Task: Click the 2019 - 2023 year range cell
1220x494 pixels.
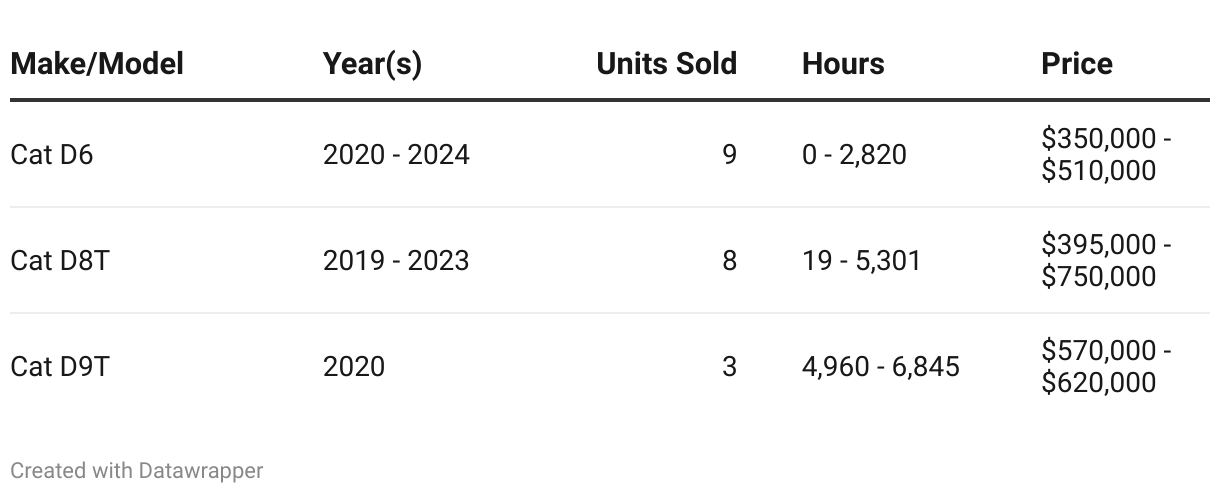Action: pyautogui.click(x=396, y=261)
